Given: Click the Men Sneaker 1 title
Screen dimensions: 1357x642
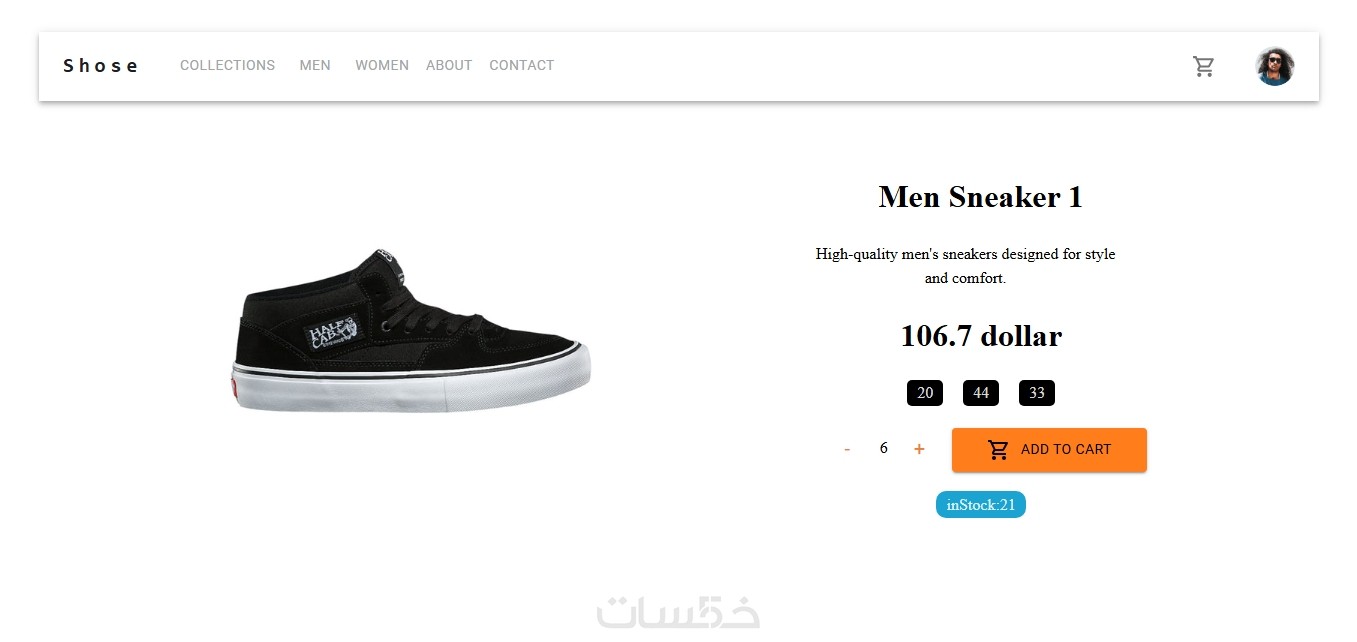Looking at the screenshot, I should [980, 197].
